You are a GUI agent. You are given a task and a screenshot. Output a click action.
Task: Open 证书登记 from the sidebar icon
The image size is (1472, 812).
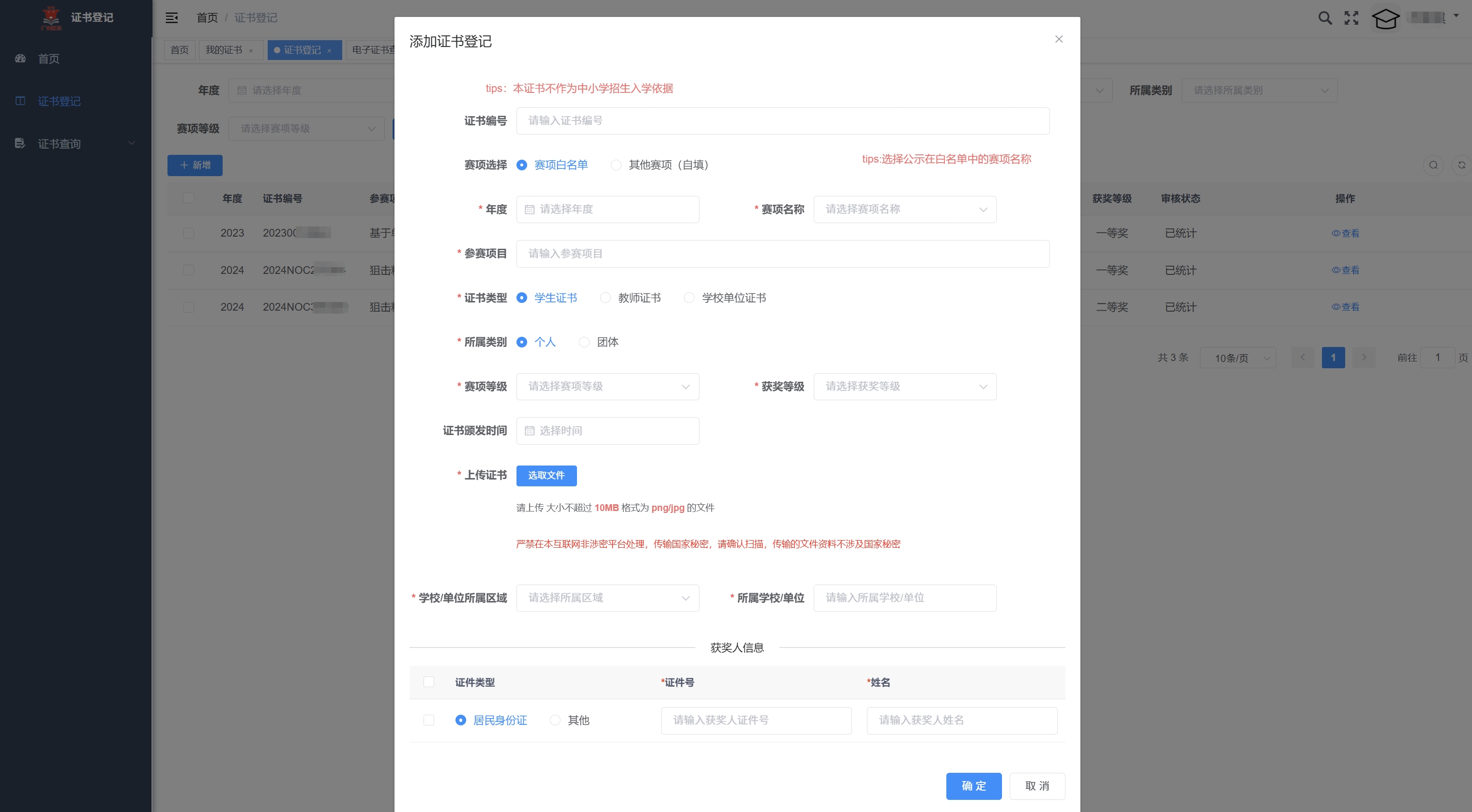(20, 101)
